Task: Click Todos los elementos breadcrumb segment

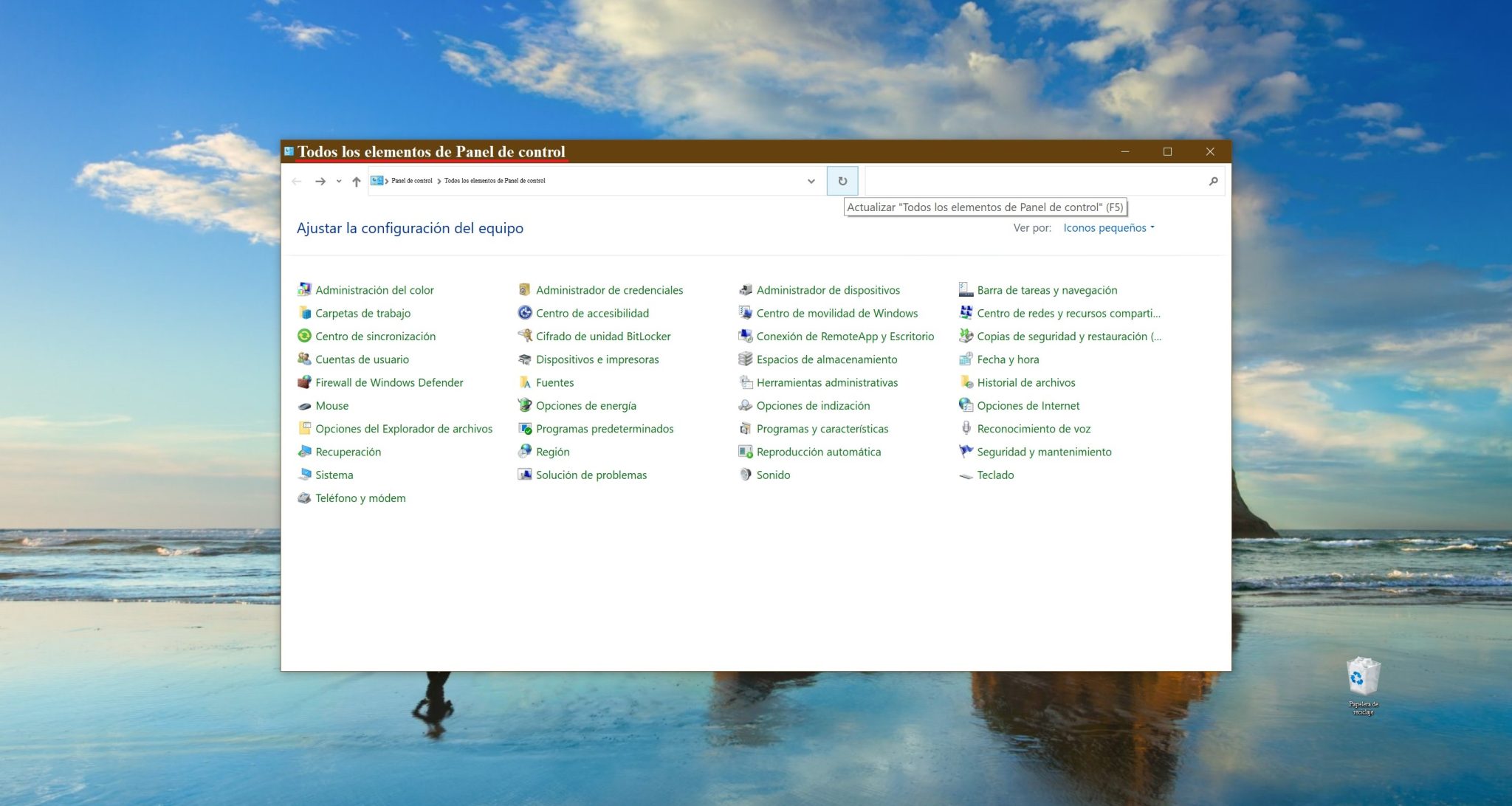Action: 495,181
